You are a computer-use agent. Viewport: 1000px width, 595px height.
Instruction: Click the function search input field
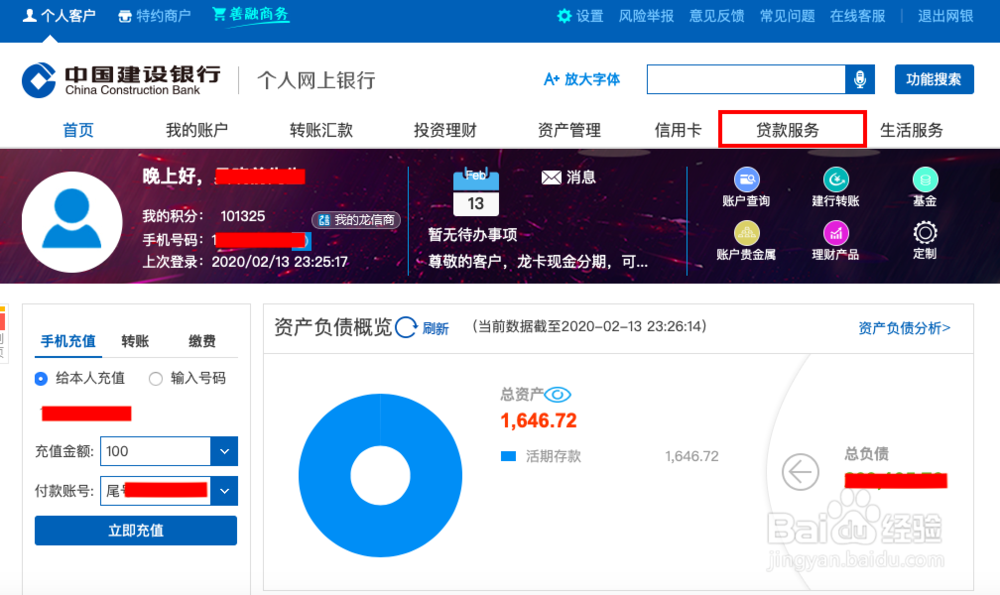[x=746, y=79]
